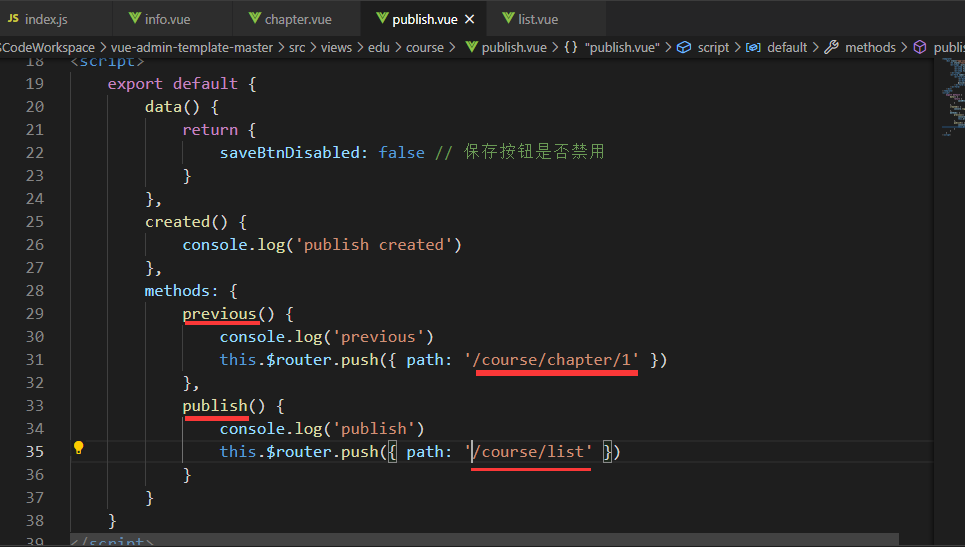
Task: Select the default breadcrumb symbol
Action: pyautogui.click(x=787, y=47)
